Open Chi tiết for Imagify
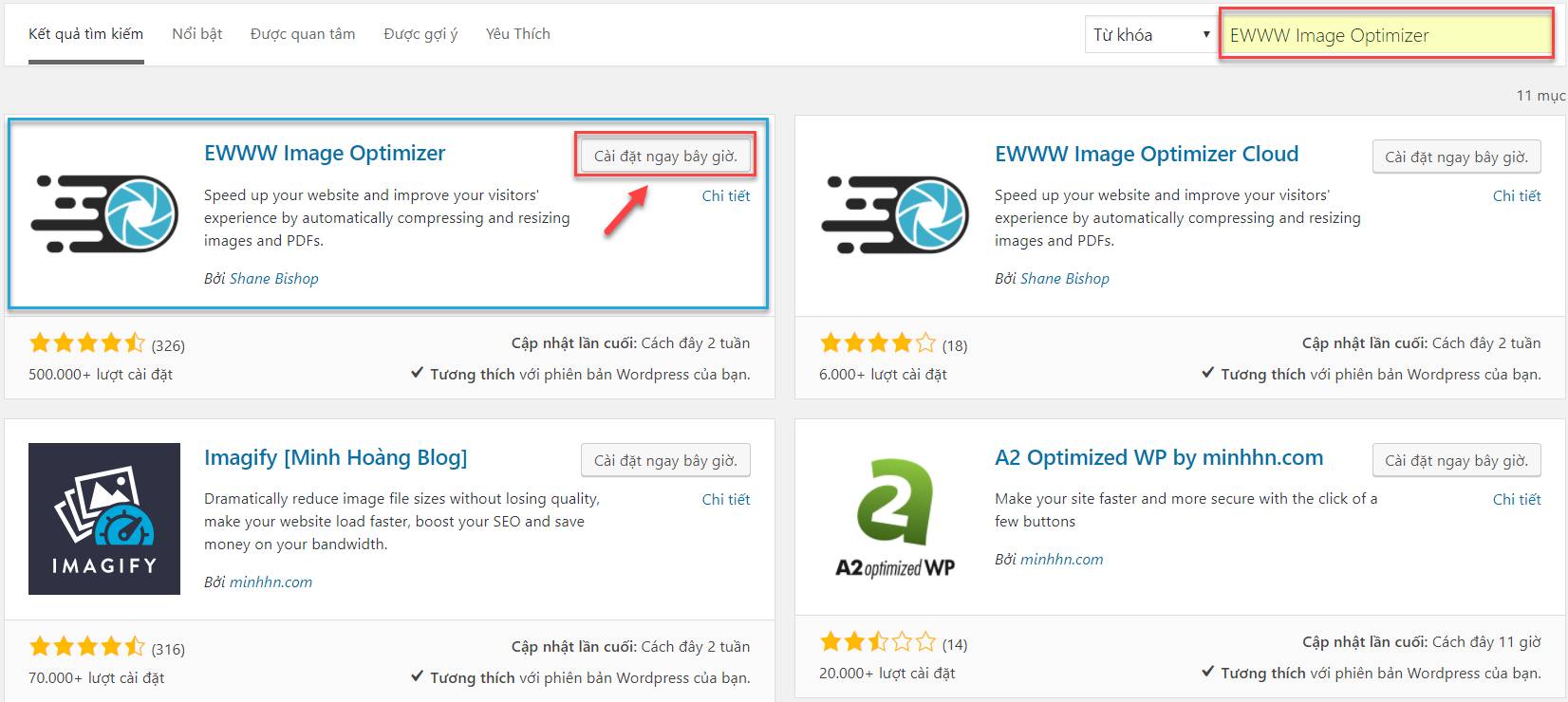This screenshot has width=1568, height=702. pyautogui.click(x=726, y=499)
